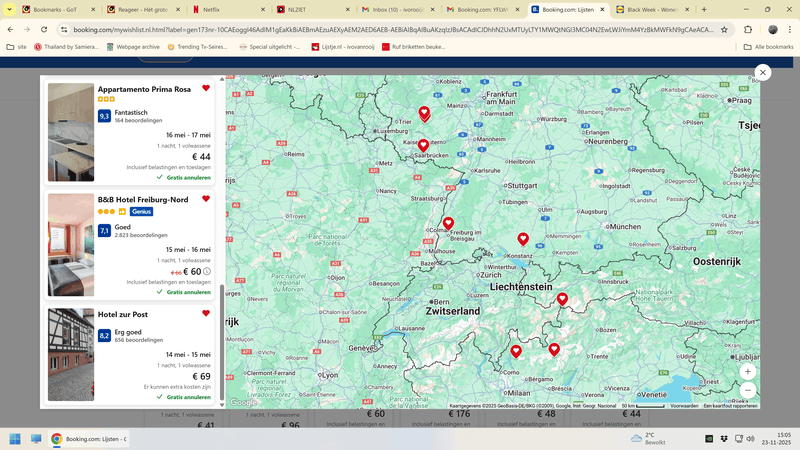Select the map pin at Freiburg im Breisgau
The image size is (800, 450).
[x=448, y=223]
